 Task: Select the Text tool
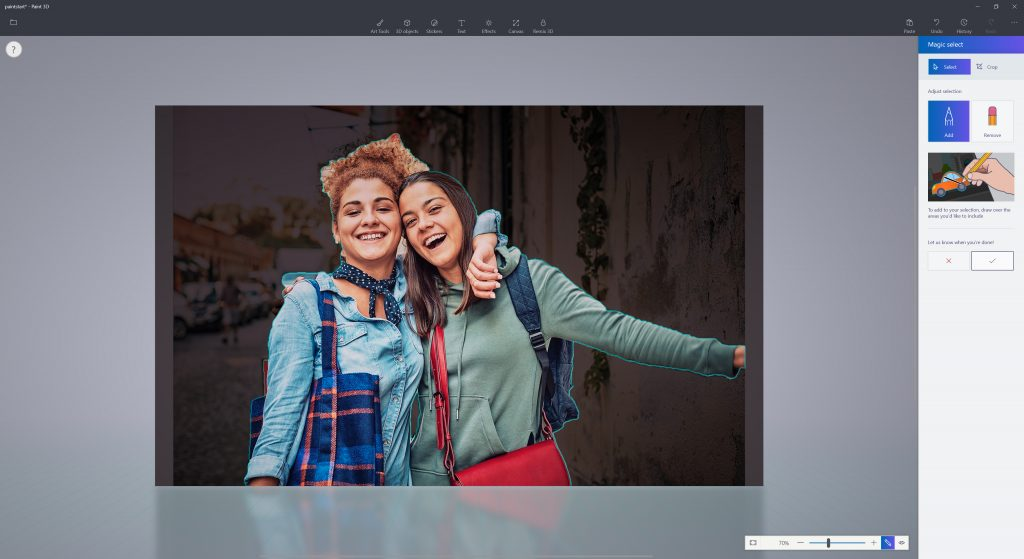coord(461,25)
